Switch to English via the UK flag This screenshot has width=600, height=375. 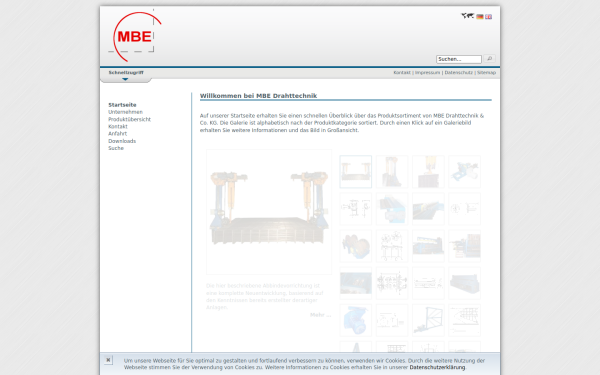coord(489,16)
